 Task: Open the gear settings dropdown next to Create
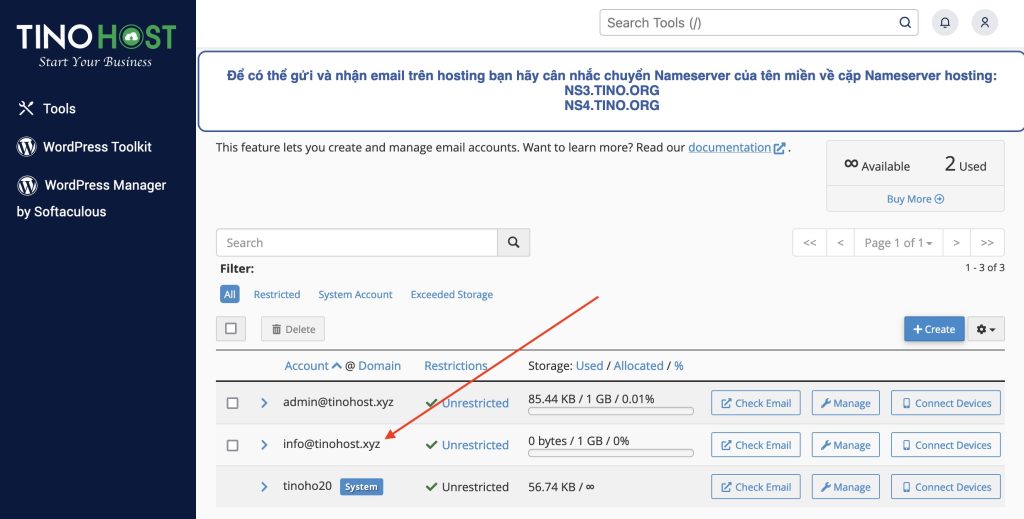pos(985,329)
